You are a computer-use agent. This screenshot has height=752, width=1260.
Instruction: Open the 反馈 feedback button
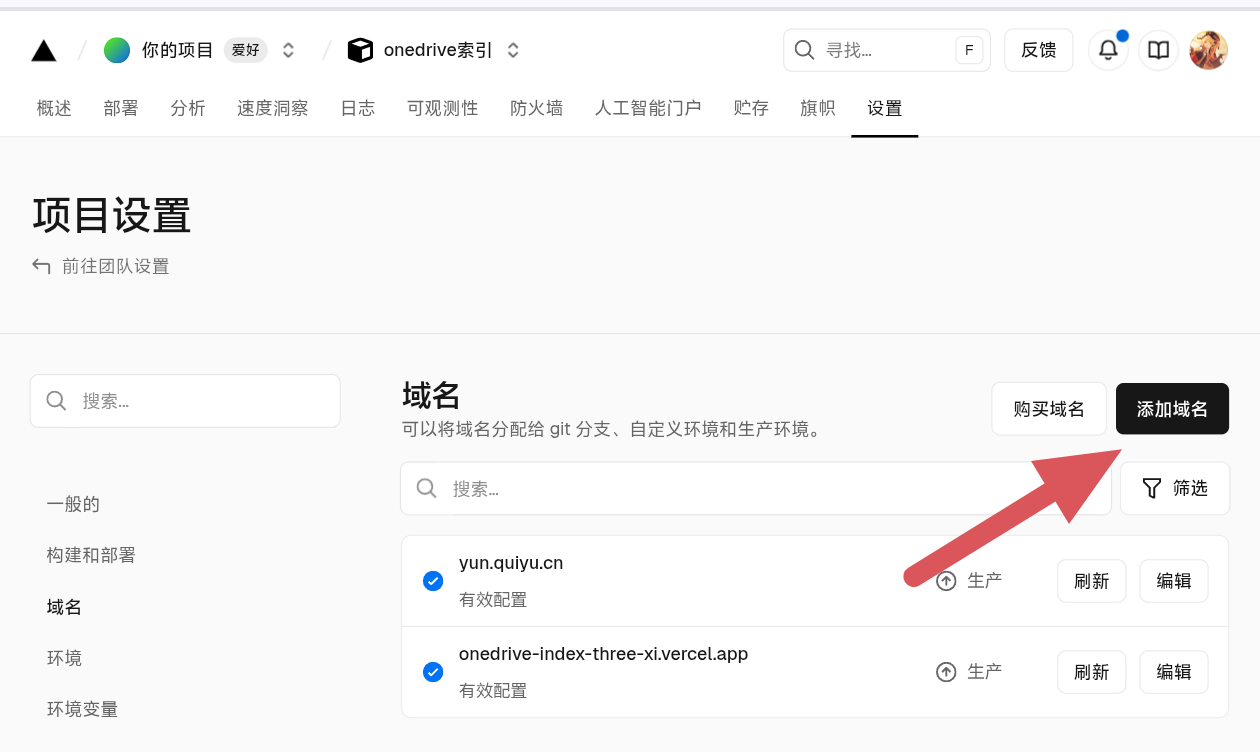[x=1038, y=49]
